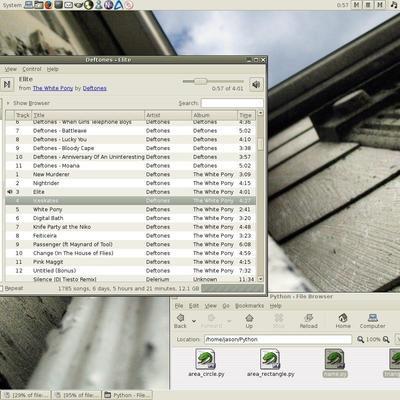Open The White Pony album link

[53, 88]
